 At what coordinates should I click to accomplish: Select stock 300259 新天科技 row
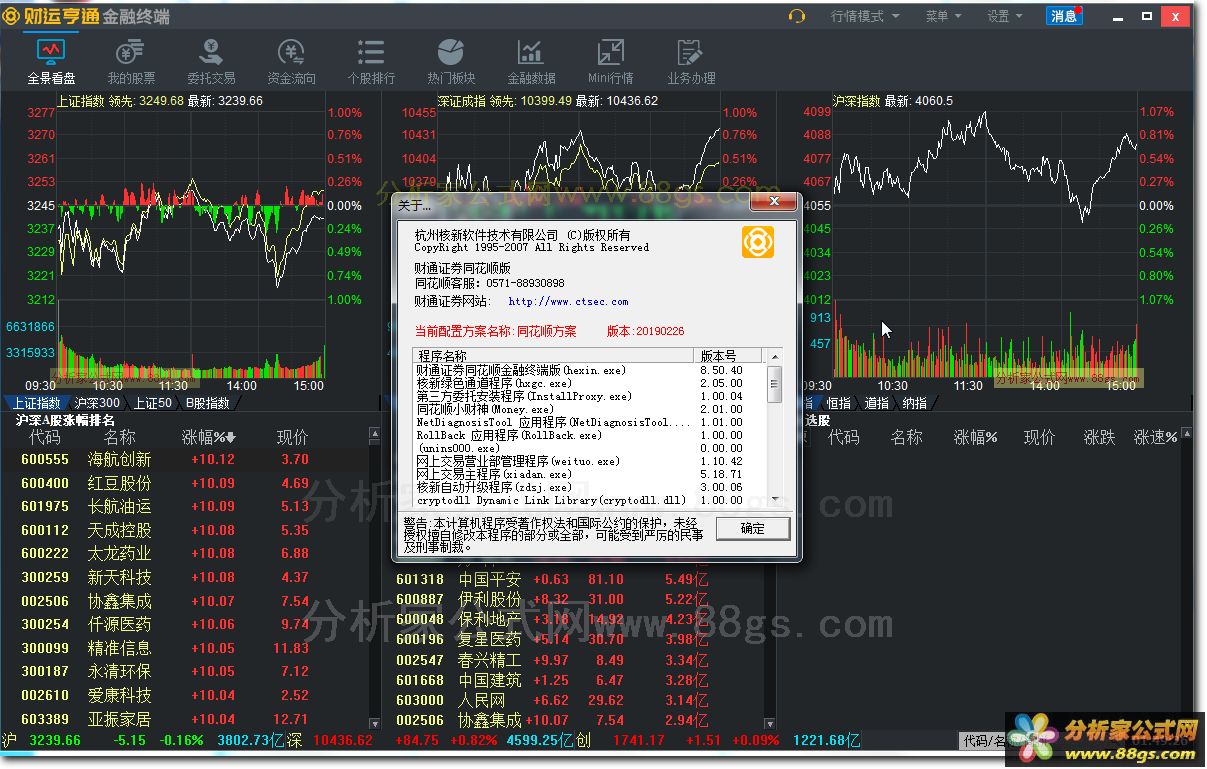pyautogui.click(x=184, y=577)
